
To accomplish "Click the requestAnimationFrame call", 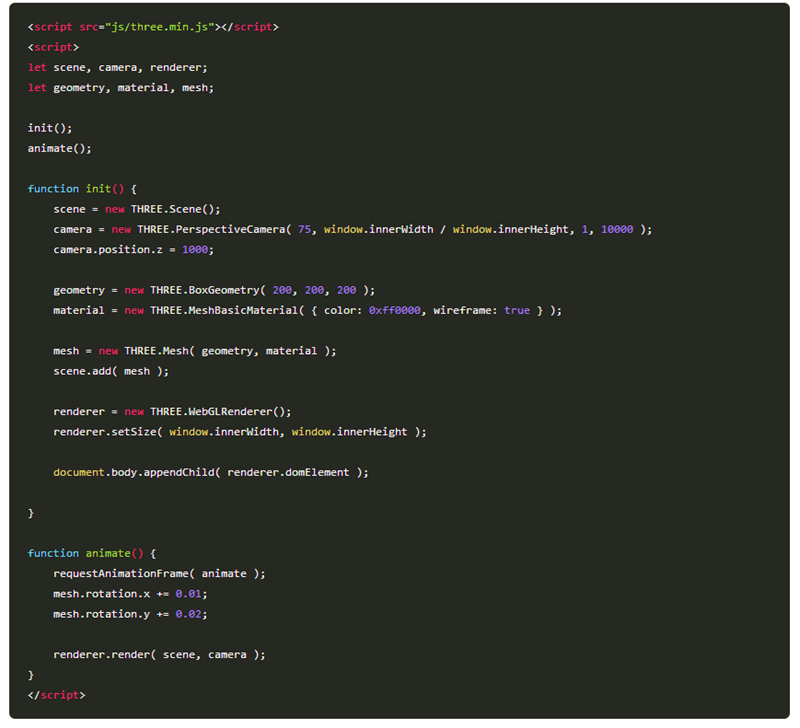I will pyautogui.click(x=123, y=573).
